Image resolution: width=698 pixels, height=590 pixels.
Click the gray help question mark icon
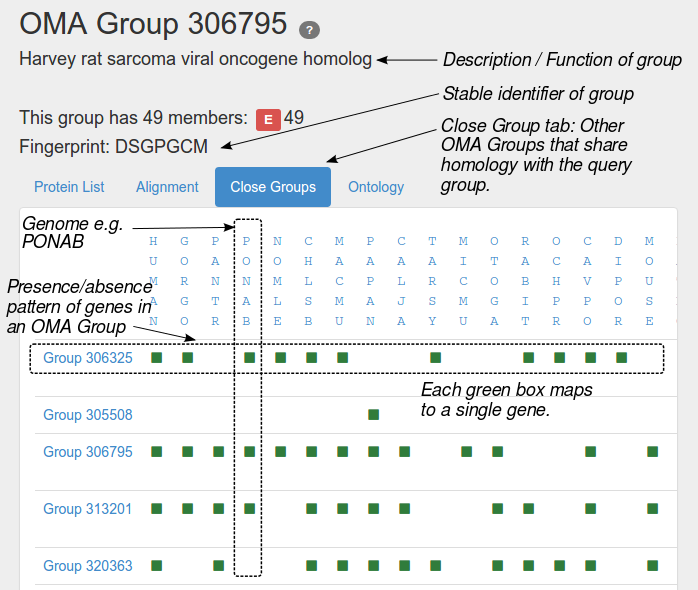tap(309, 30)
